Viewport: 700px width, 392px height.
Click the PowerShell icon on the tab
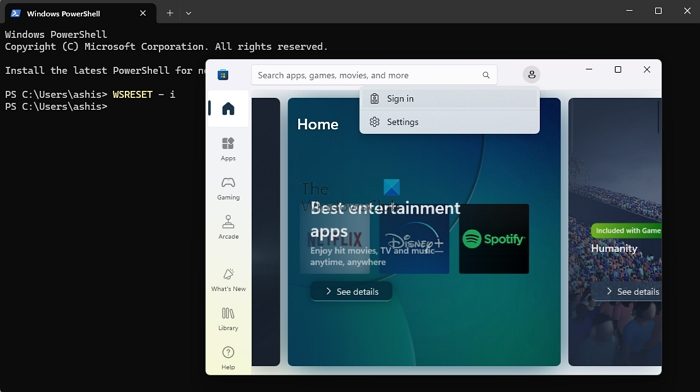click(16, 13)
